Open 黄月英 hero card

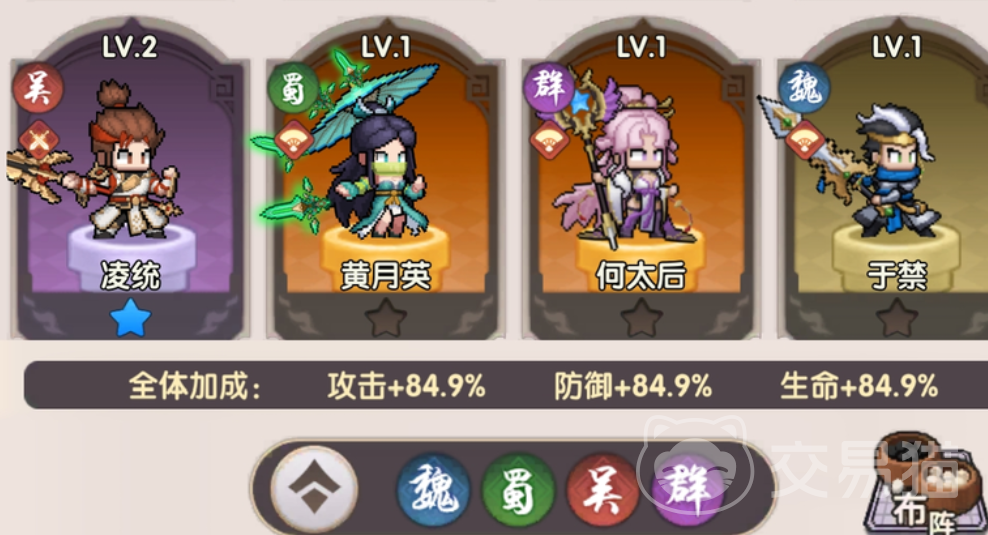(x=385, y=183)
